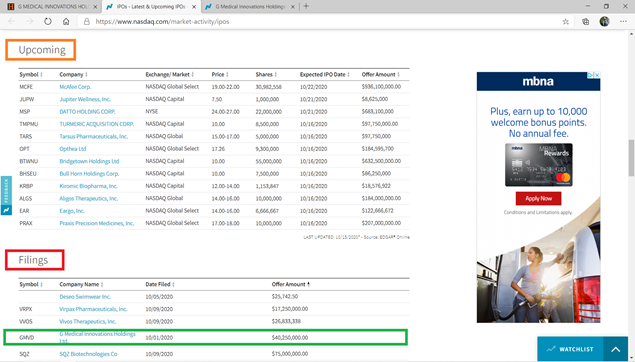
Task: Click the Apply Now ad button
Action: coord(538,198)
